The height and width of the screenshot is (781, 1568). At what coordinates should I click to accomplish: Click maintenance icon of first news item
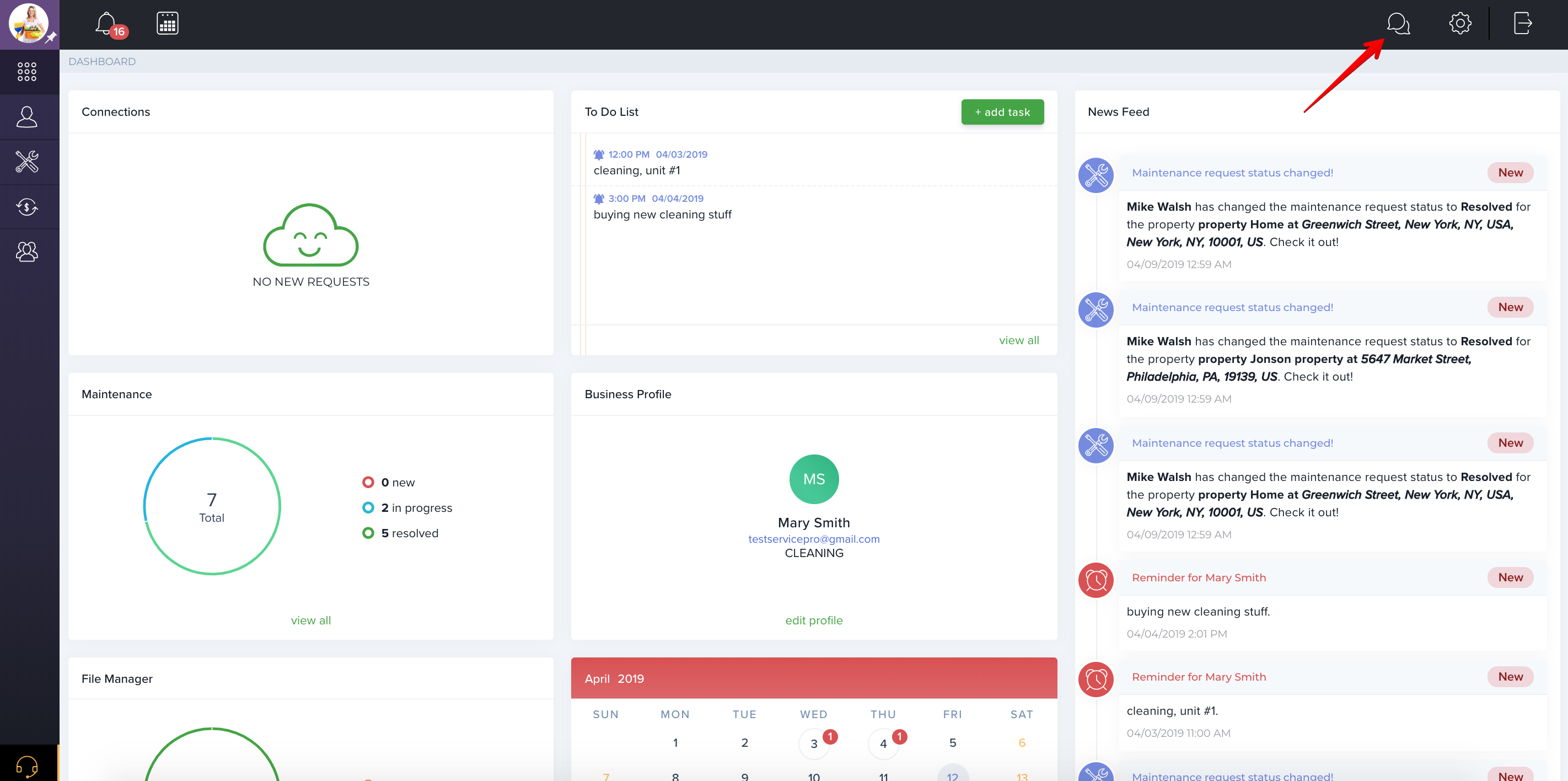1096,175
